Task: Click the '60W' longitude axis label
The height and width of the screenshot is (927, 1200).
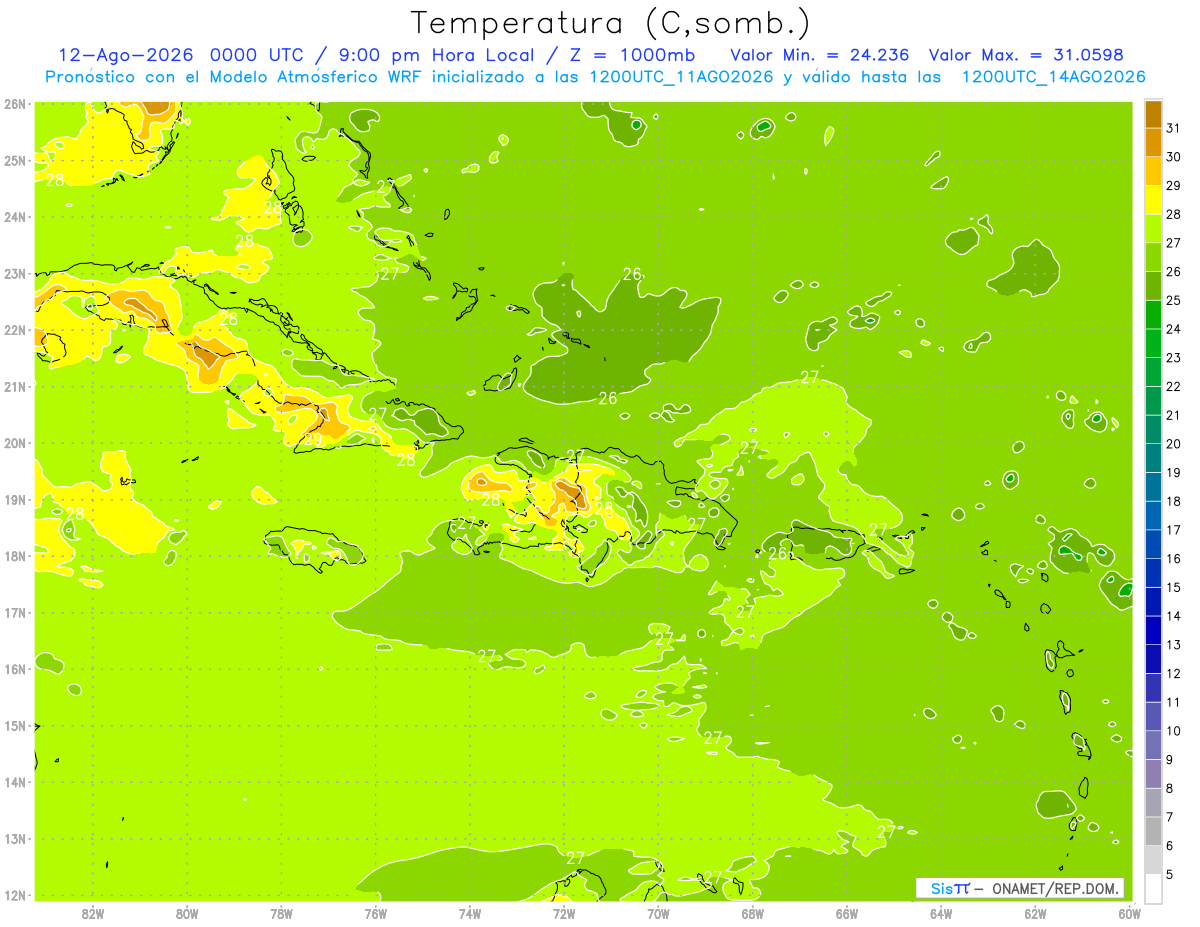Action: point(1130,914)
